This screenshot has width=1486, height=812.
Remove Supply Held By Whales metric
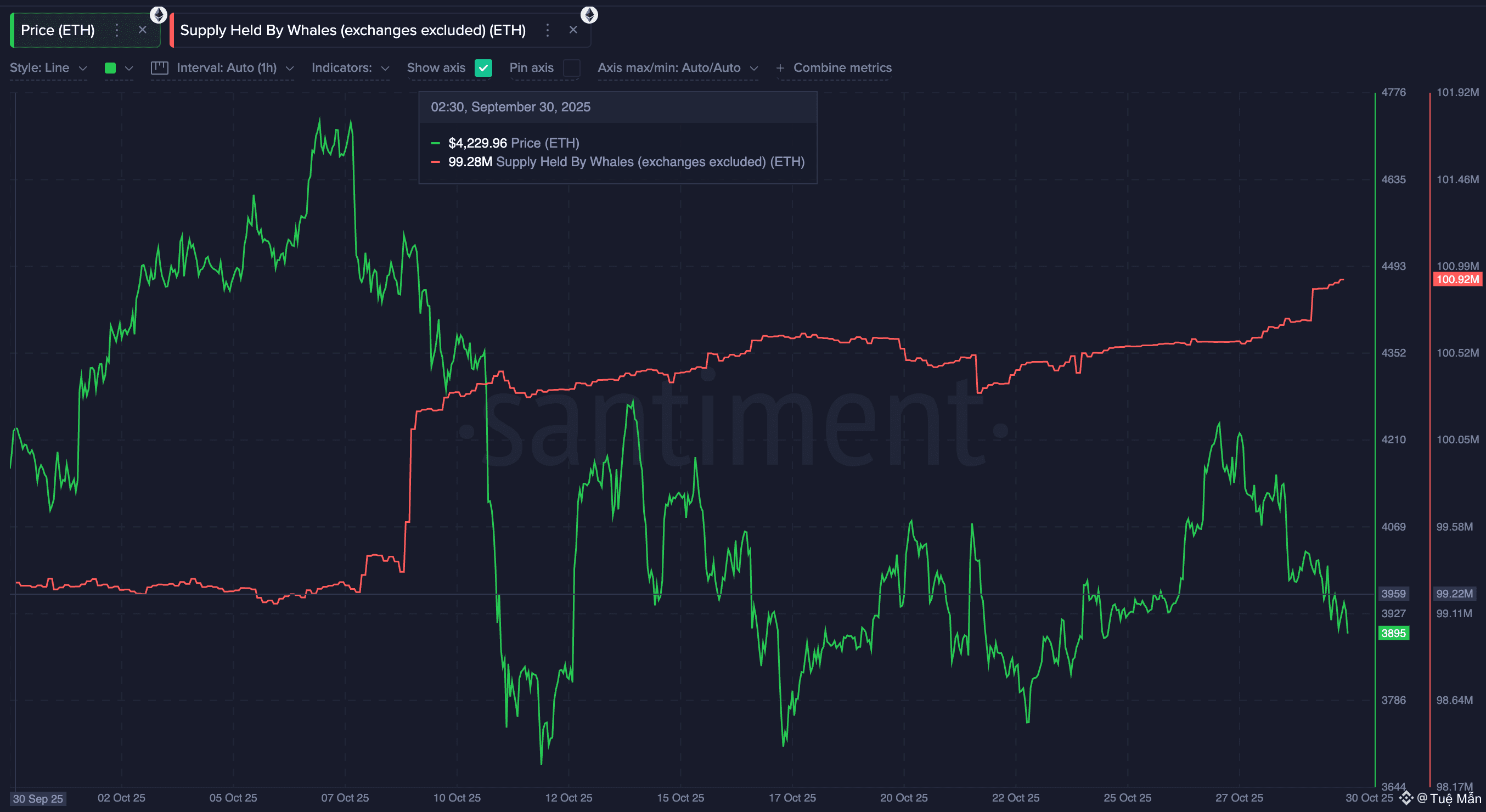tap(573, 30)
